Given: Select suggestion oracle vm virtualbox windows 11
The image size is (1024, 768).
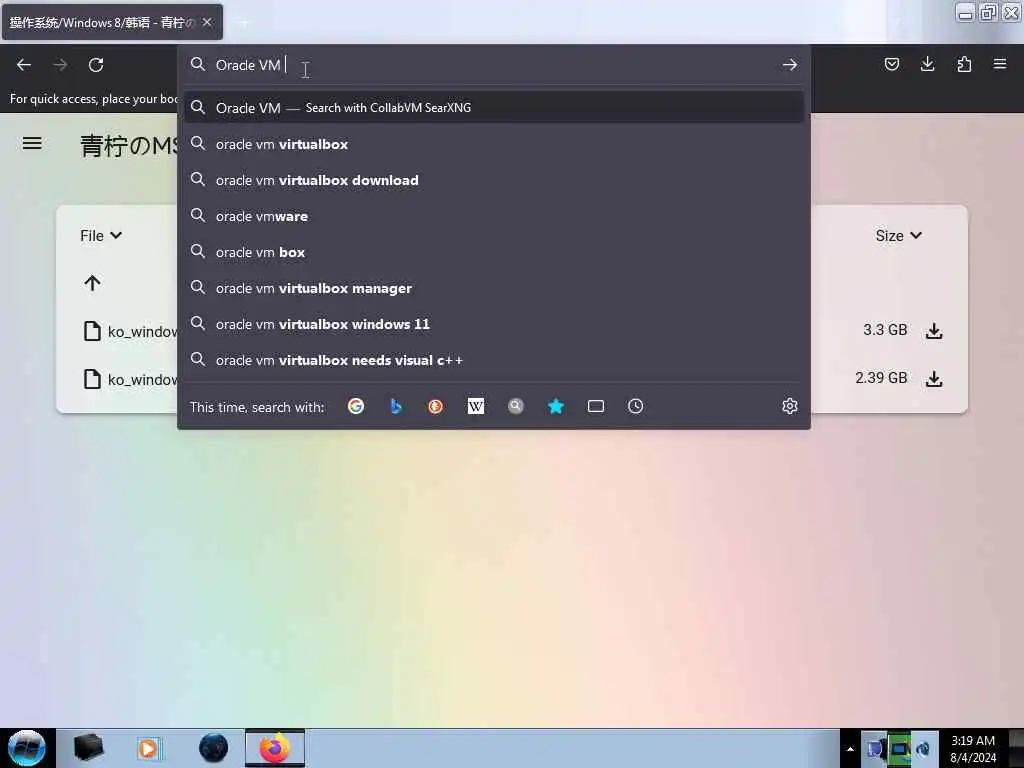Looking at the screenshot, I should click(x=494, y=324).
